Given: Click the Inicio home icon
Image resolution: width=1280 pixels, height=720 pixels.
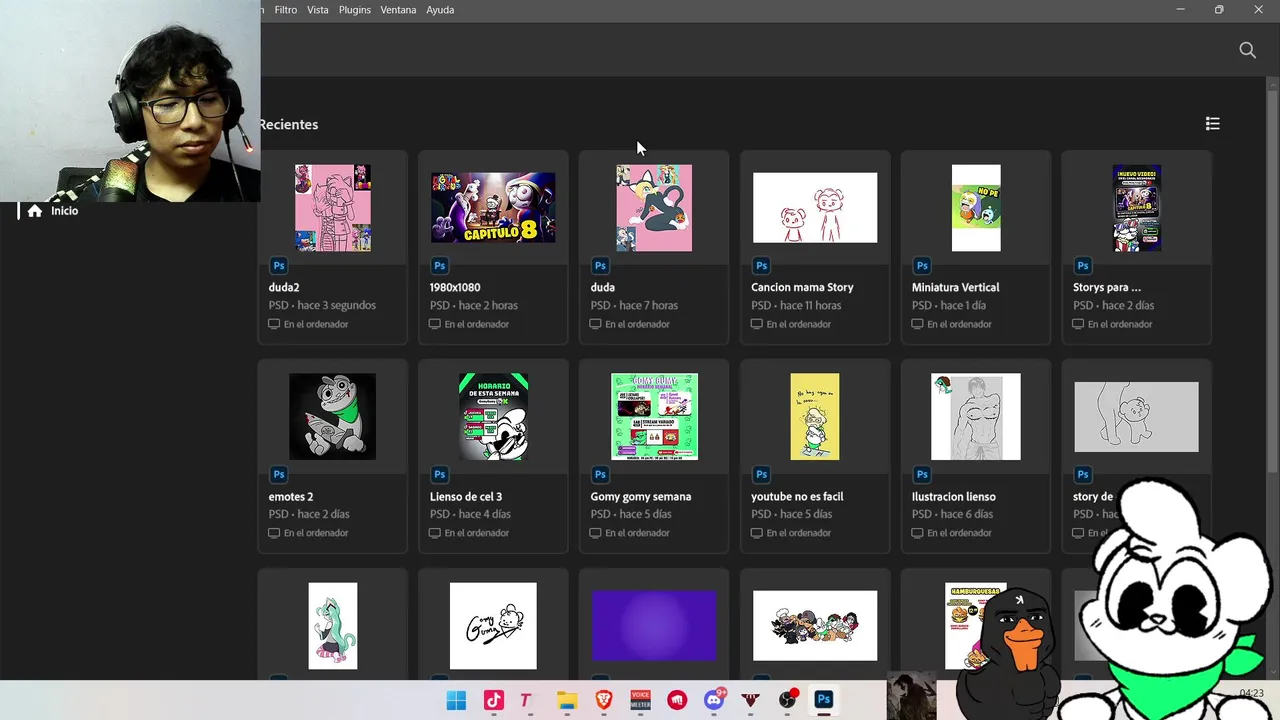Looking at the screenshot, I should [35, 211].
